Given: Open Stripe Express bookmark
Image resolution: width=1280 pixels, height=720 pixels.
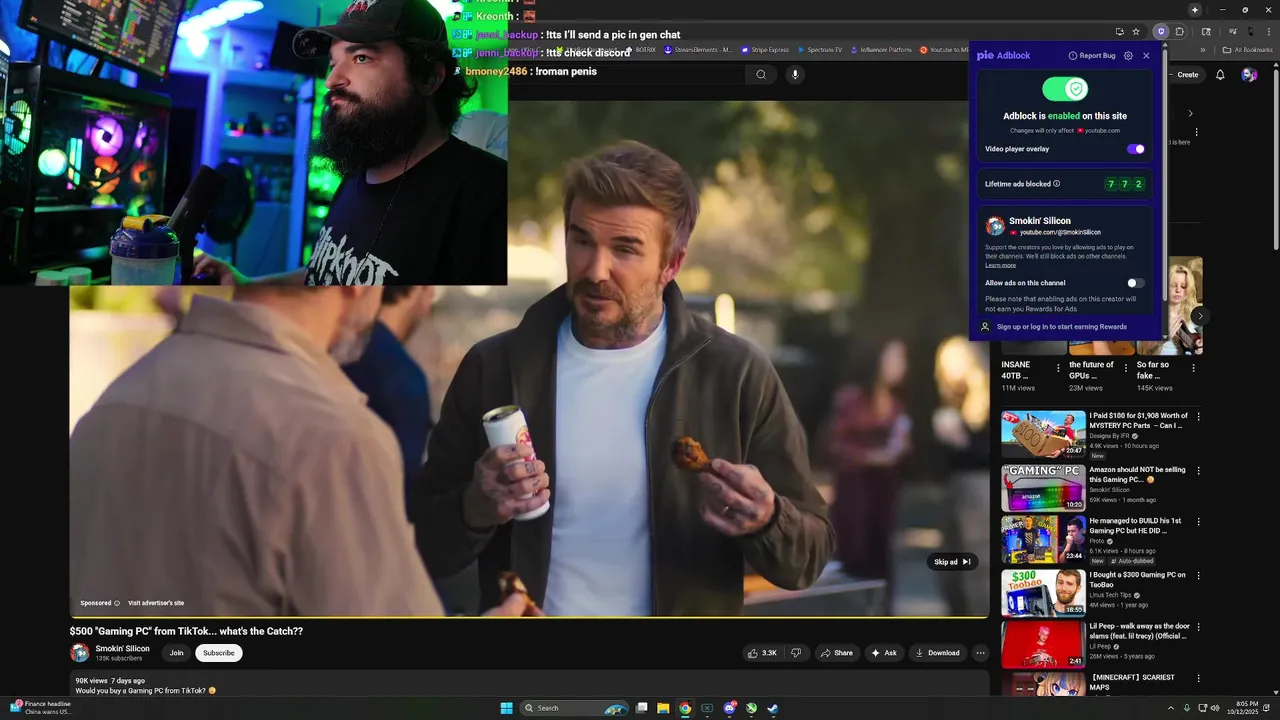Looking at the screenshot, I should click(765, 49).
